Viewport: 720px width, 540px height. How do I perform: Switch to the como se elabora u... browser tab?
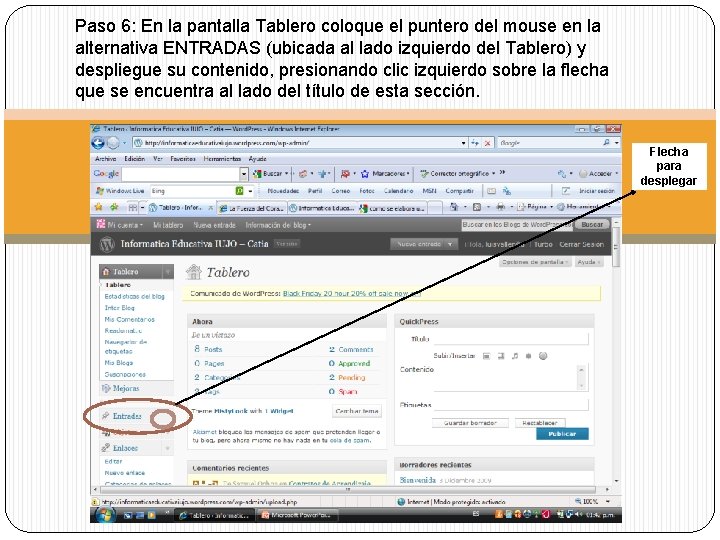[x=393, y=208]
